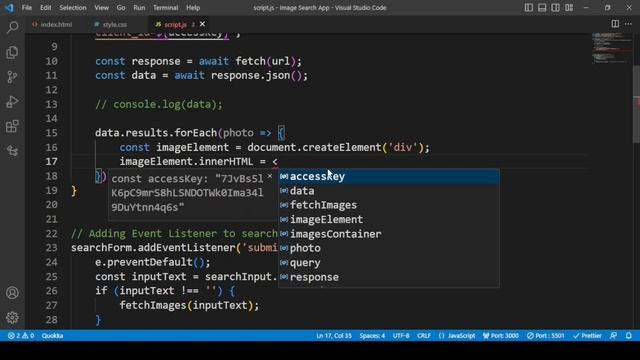Click line number 22 in the gutter

[51, 233]
